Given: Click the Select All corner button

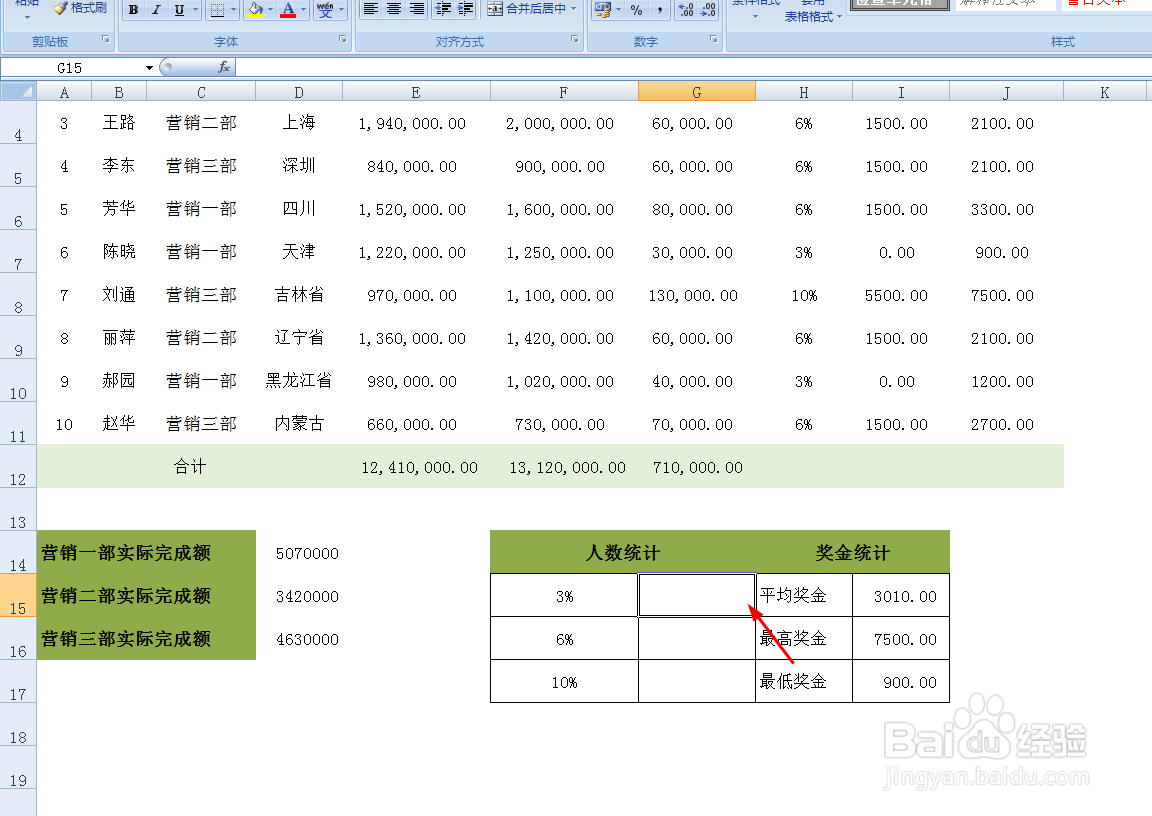Looking at the screenshot, I should (x=18, y=92).
